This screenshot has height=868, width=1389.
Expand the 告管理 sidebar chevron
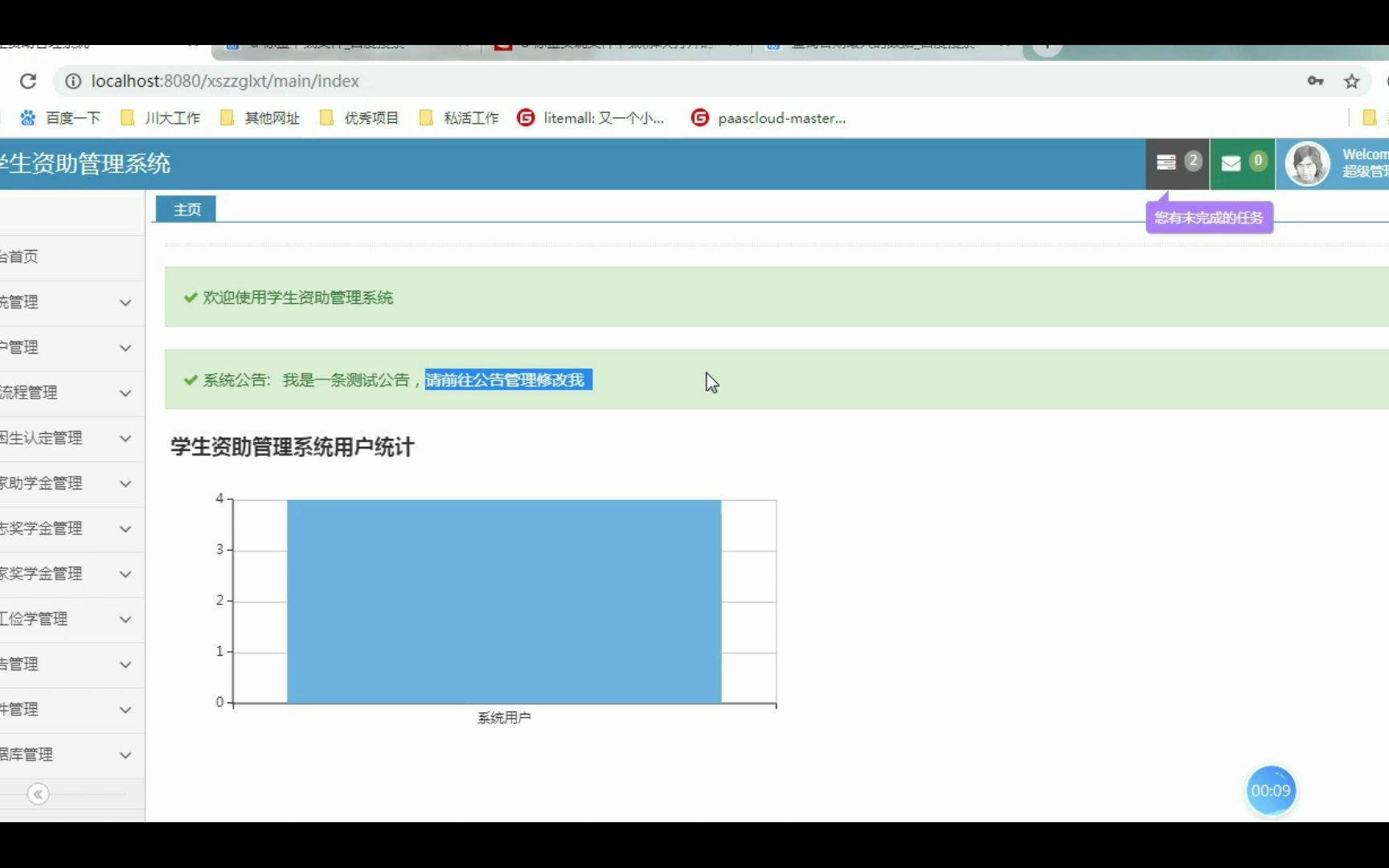click(x=125, y=665)
